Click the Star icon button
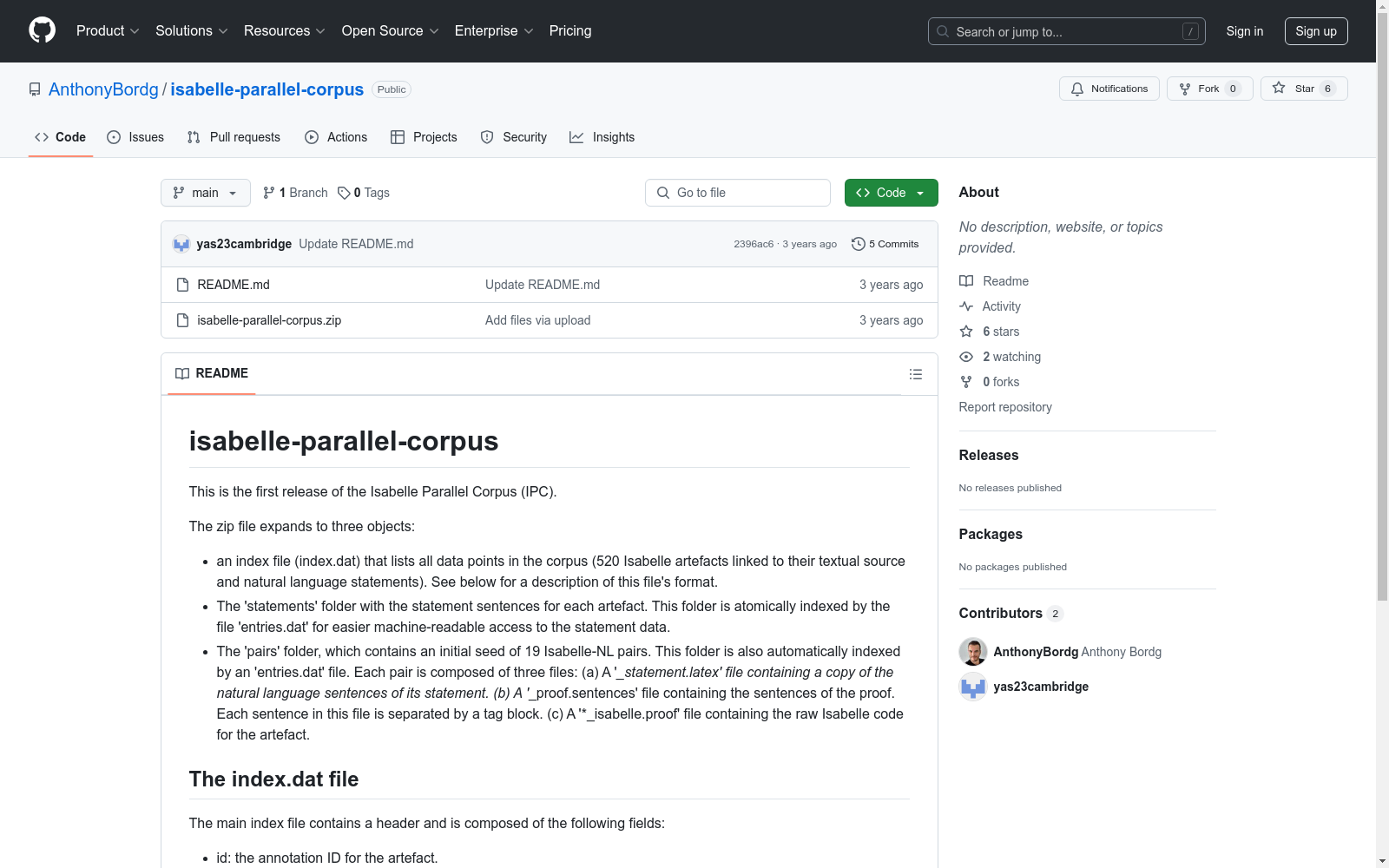 coord(1279,89)
